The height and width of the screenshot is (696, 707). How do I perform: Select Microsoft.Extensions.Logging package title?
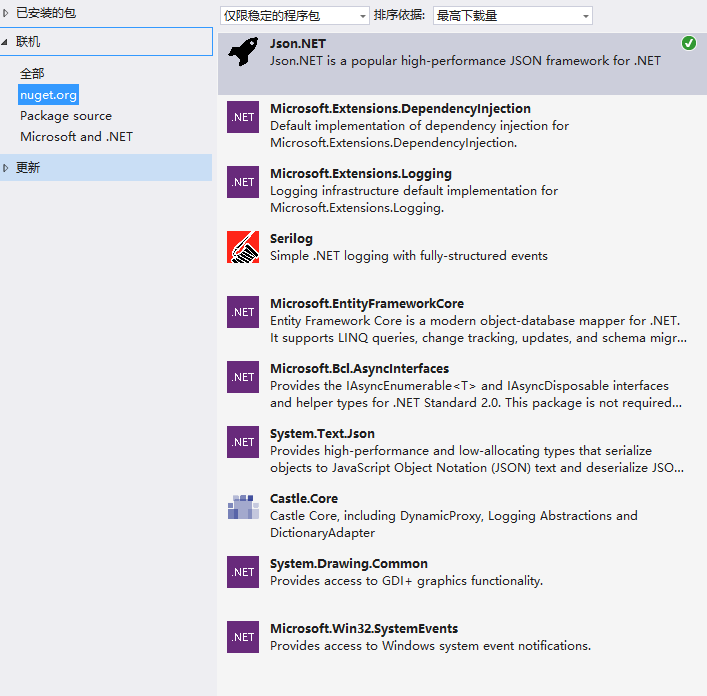[361, 174]
